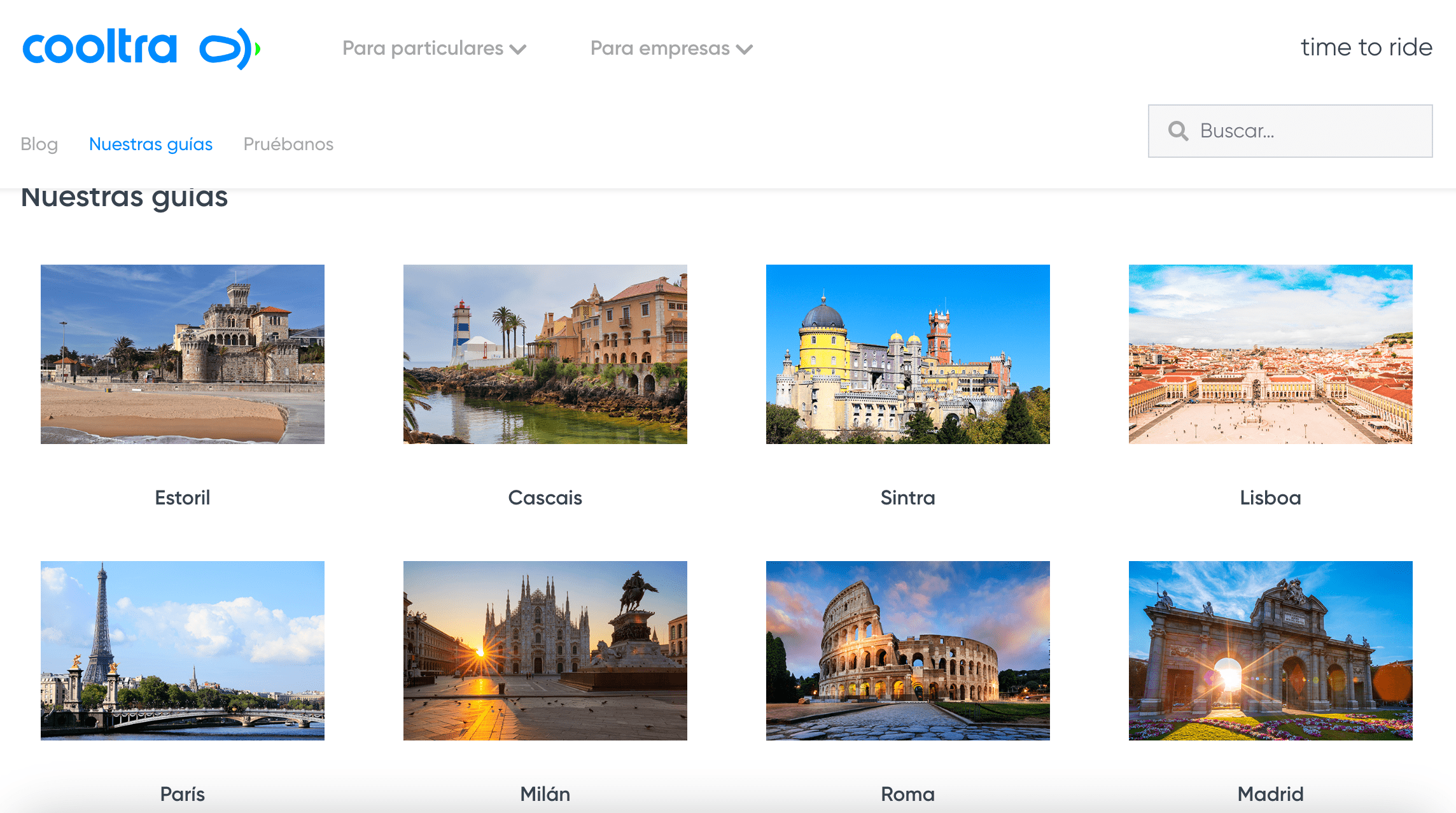The width and height of the screenshot is (1456, 813).
Task: Open the Madrid Puerta de Alcalá thumbnail
Action: pyautogui.click(x=1271, y=650)
